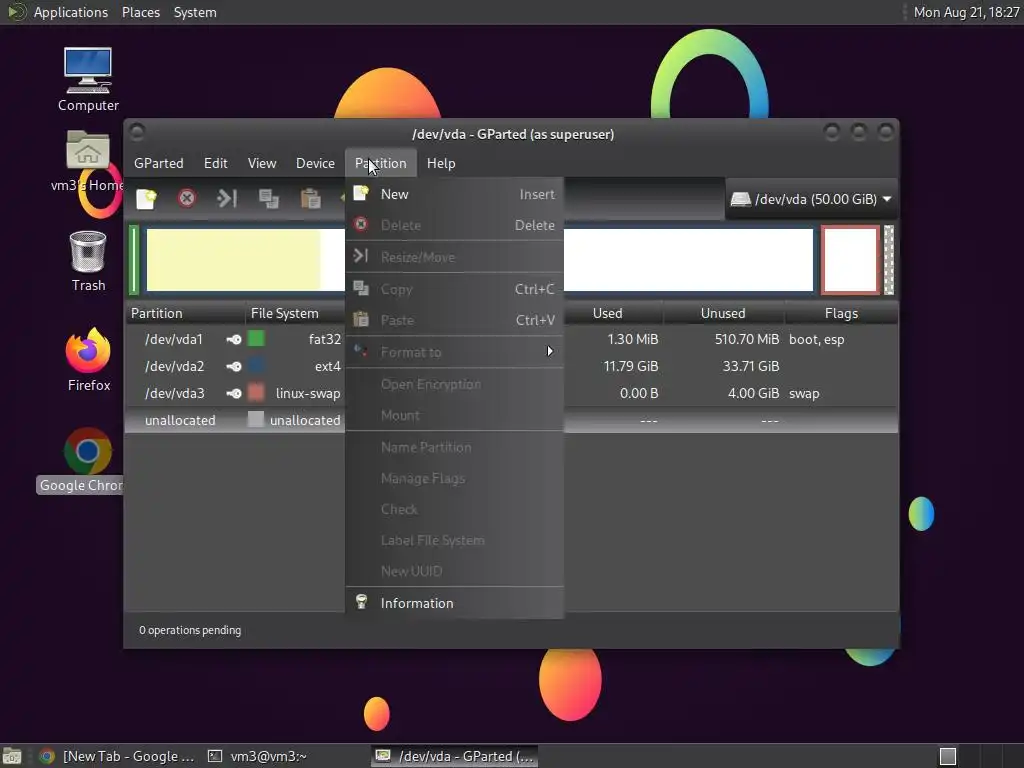Click the gray unallocated color swatch
Viewport: 1024px width, 768px height.
[256, 419]
